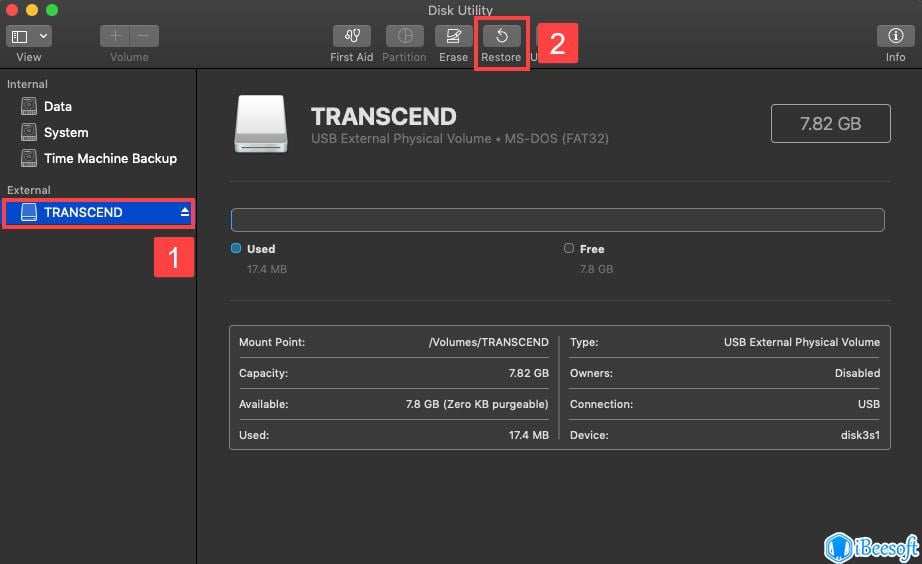Click the TRANSCEND sidebar drive icon

[x=29, y=212]
